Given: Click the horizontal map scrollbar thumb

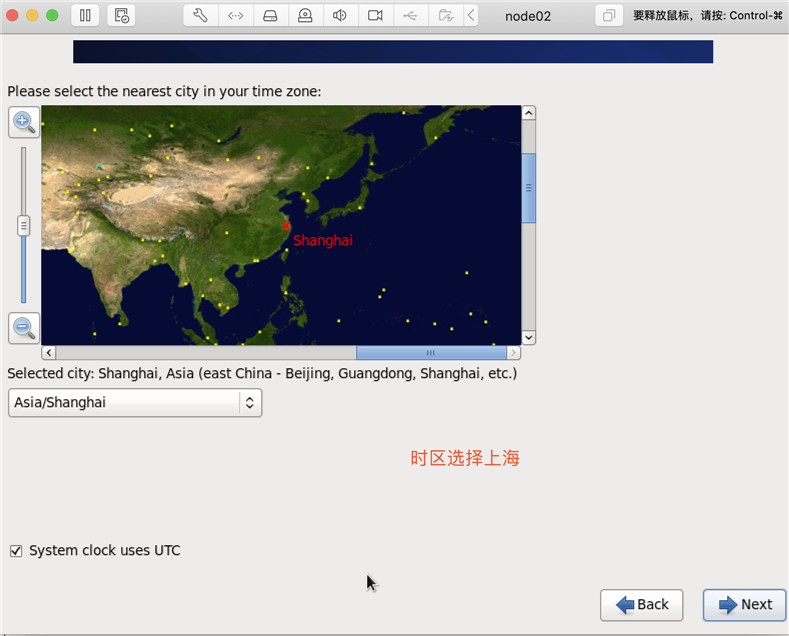Looking at the screenshot, I should 431,352.
